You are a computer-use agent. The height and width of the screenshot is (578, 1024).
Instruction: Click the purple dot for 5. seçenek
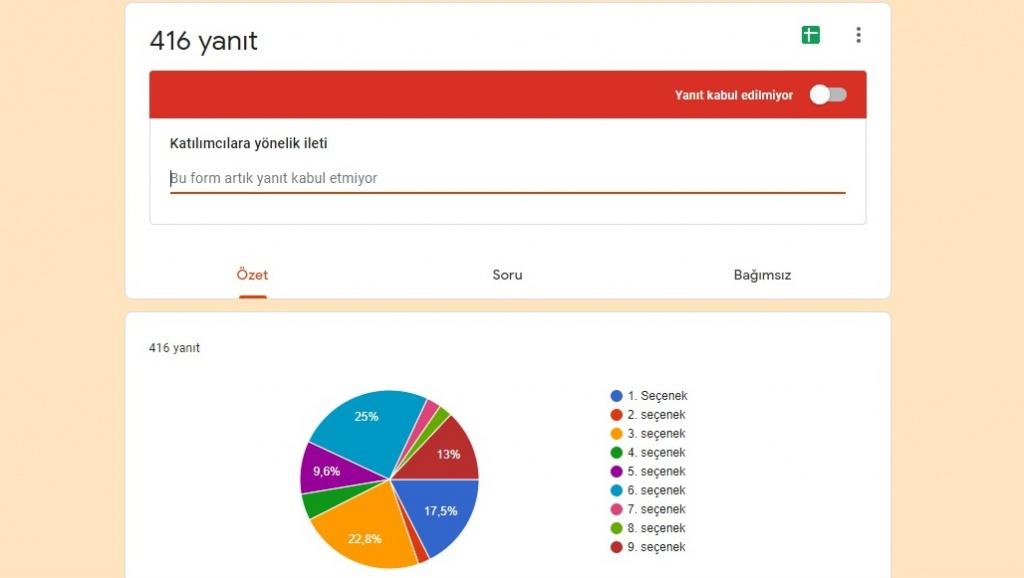tap(617, 472)
